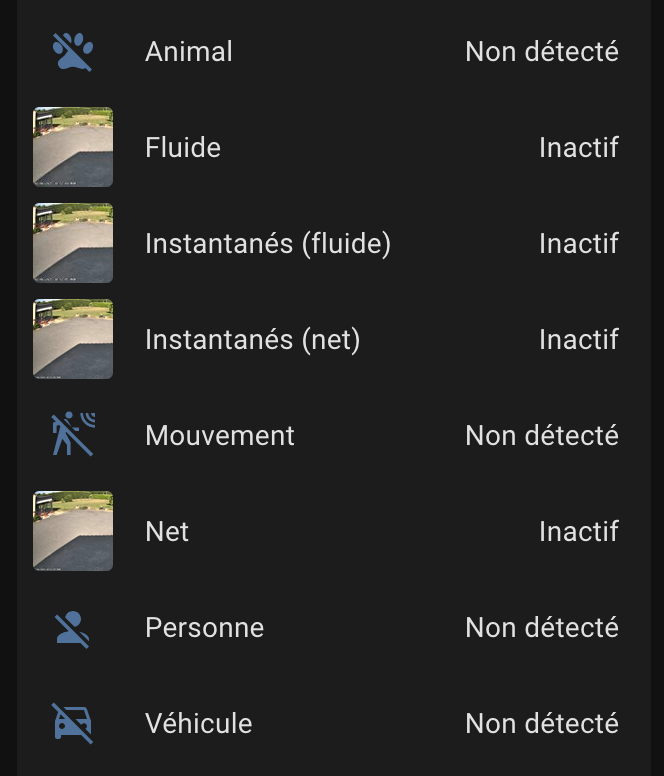Click the Véhicule "Non détecté" state
This screenshot has height=776, width=664.
[542, 723]
